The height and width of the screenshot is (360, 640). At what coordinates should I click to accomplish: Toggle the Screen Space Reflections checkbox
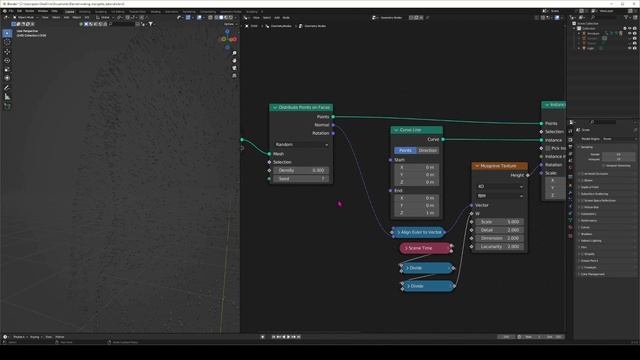(582, 201)
